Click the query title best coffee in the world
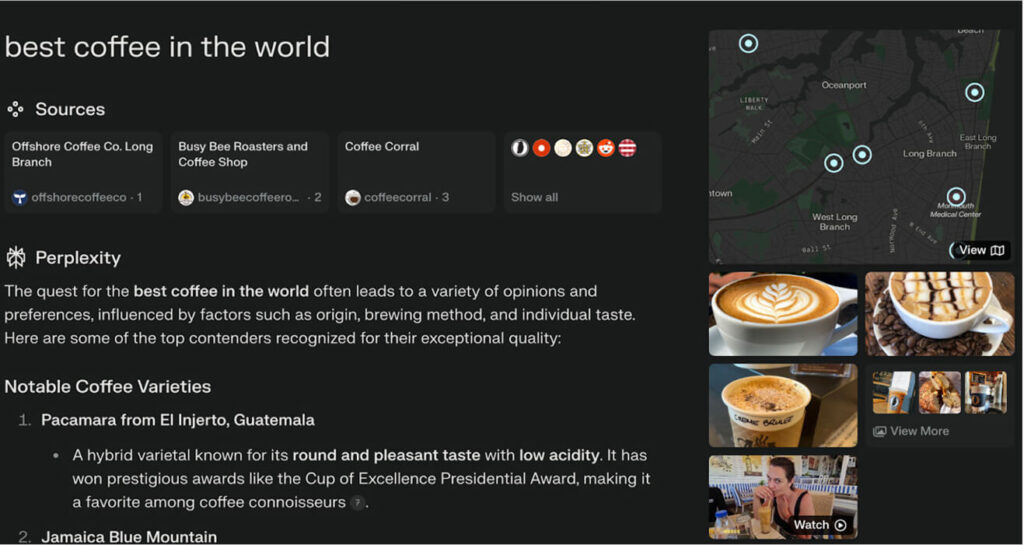Viewport: 1024px width, 545px height. pos(167,47)
